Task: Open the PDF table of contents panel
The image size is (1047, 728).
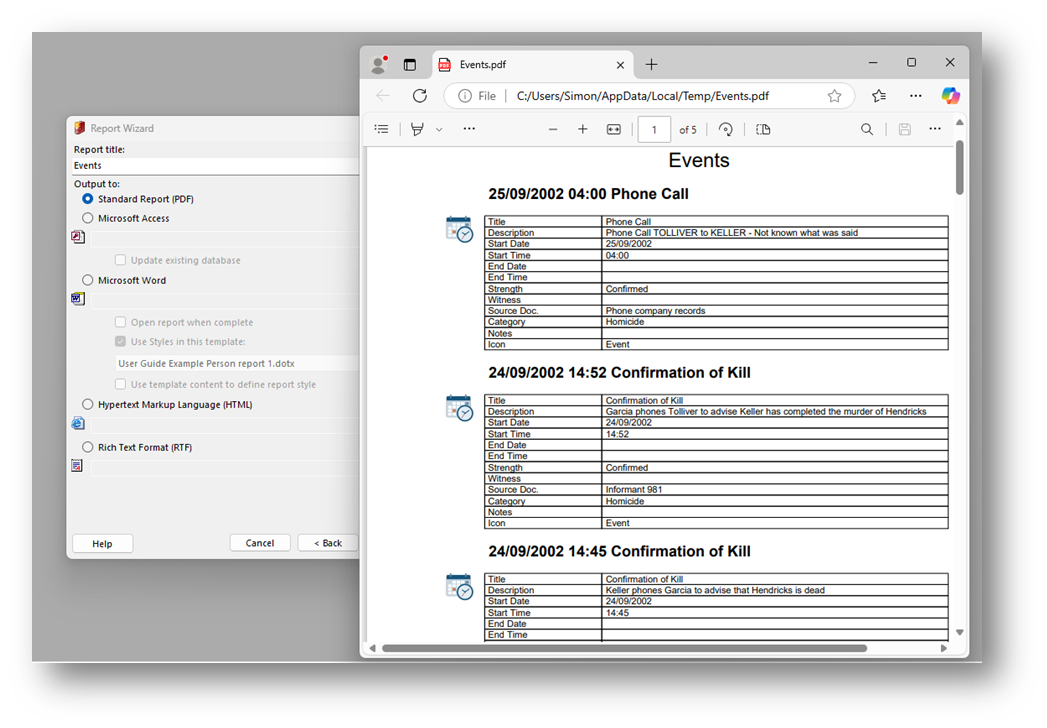Action: pyautogui.click(x=381, y=129)
